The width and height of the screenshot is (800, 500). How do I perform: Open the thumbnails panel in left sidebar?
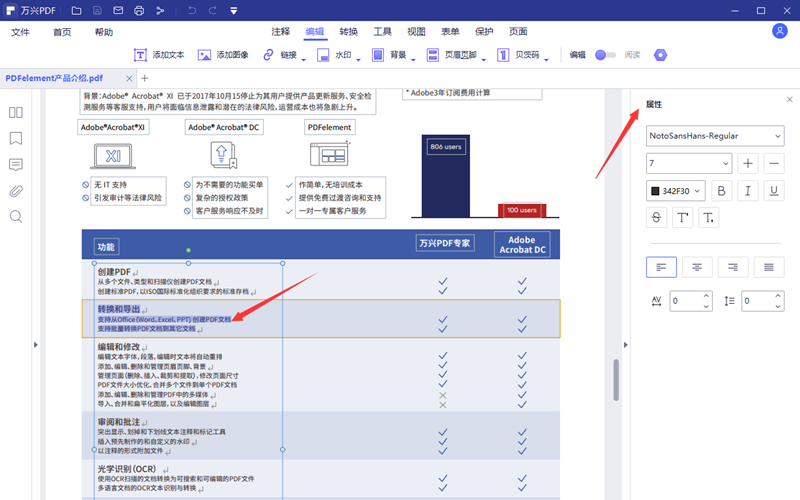(16, 113)
